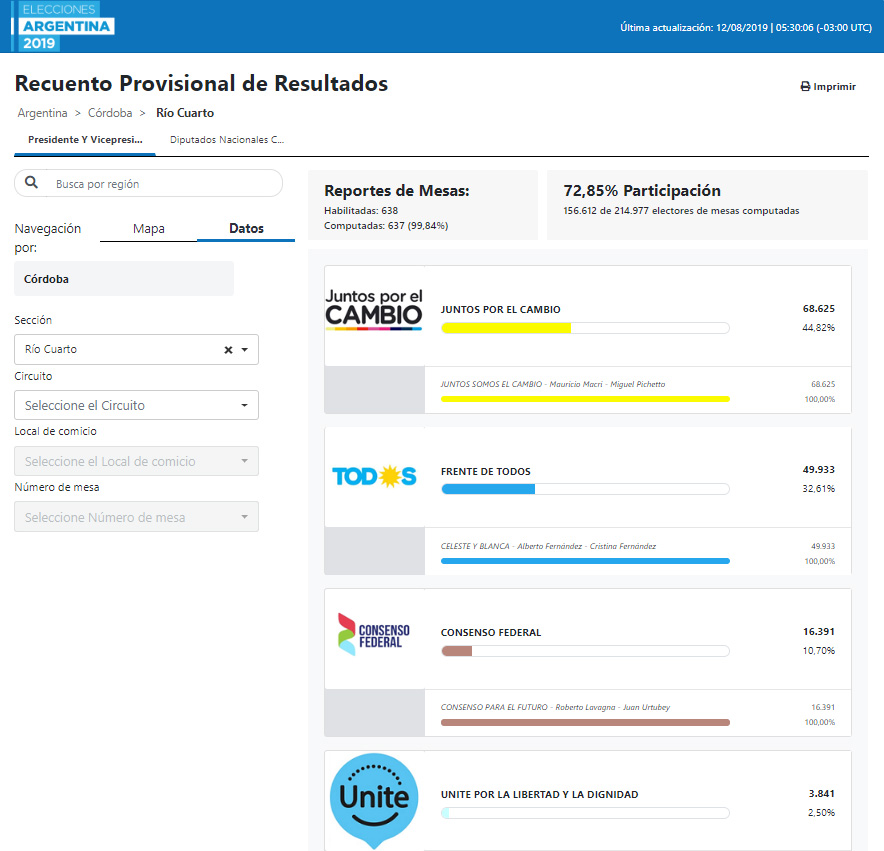Click the Habilitadas: 638 line
This screenshot has height=851, width=884.
click(x=361, y=210)
